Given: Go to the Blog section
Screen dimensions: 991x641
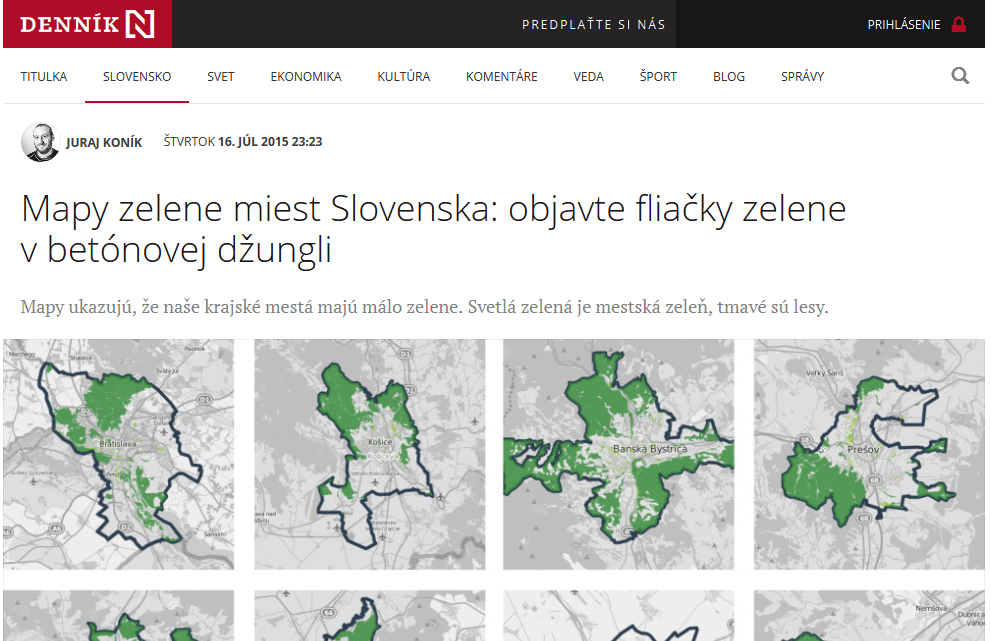Looking at the screenshot, I should [x=729, y=76].
